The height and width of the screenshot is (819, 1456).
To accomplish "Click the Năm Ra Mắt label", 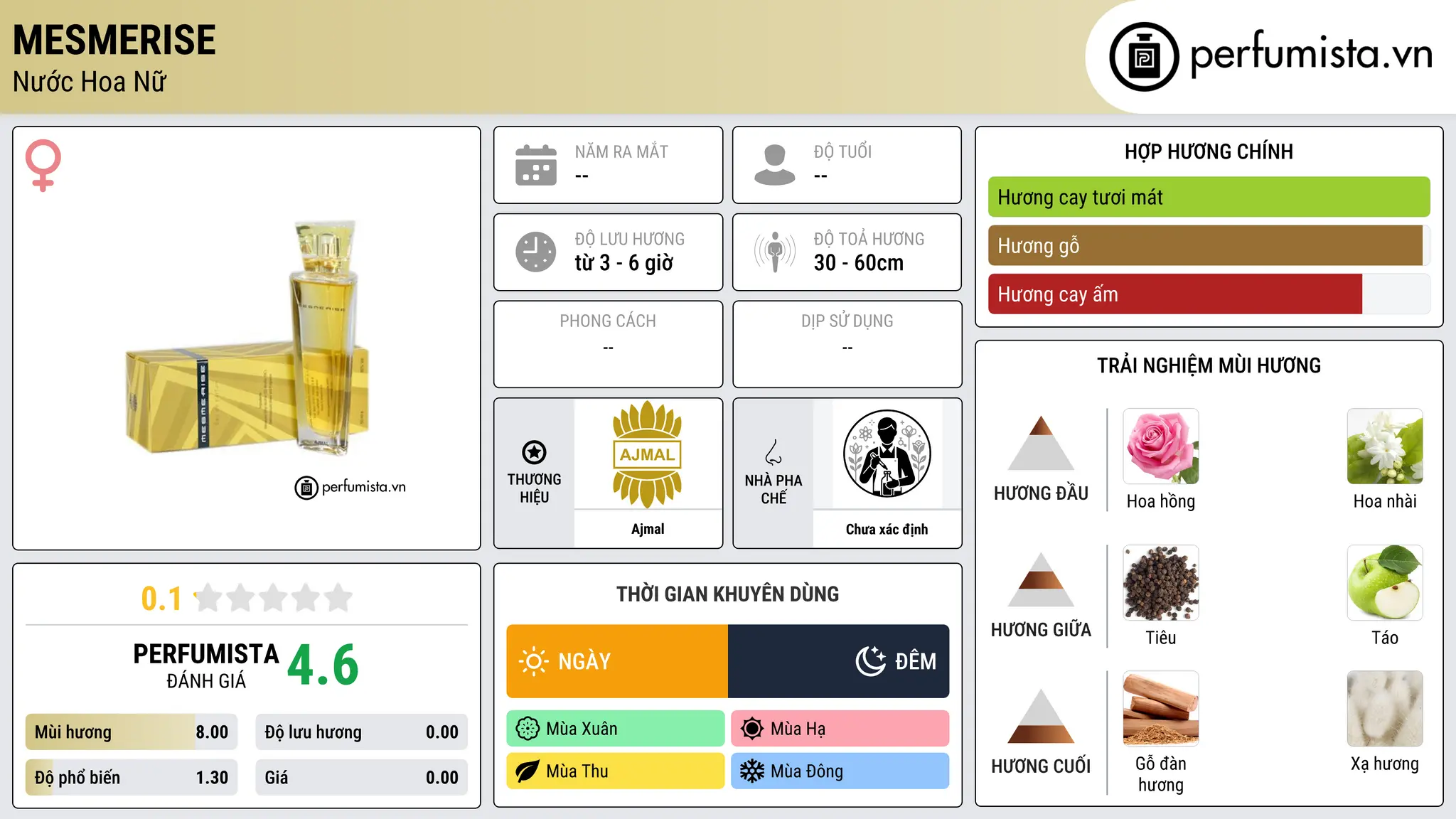I will [621, 151].
